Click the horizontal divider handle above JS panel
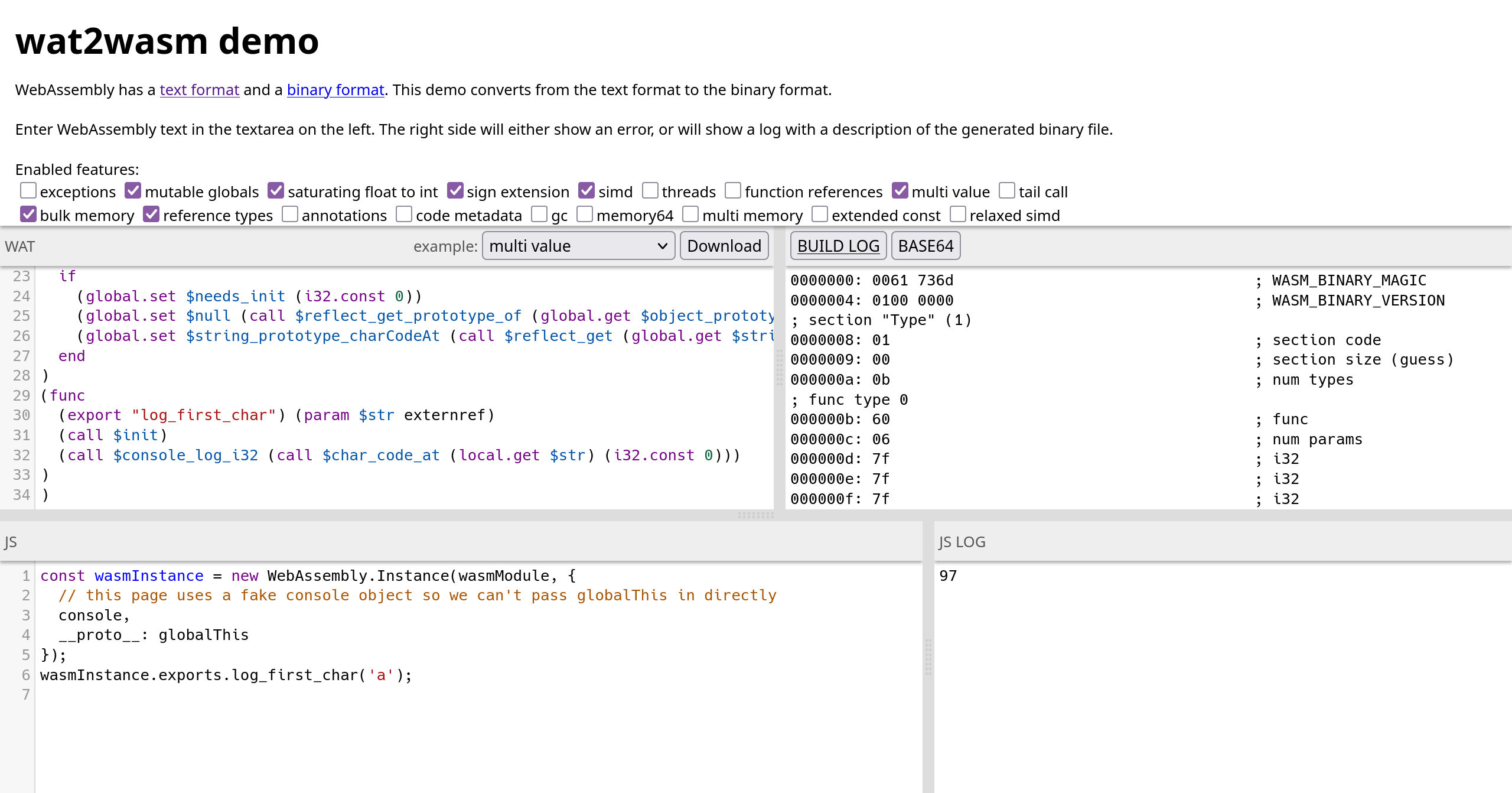 point(755,515)
